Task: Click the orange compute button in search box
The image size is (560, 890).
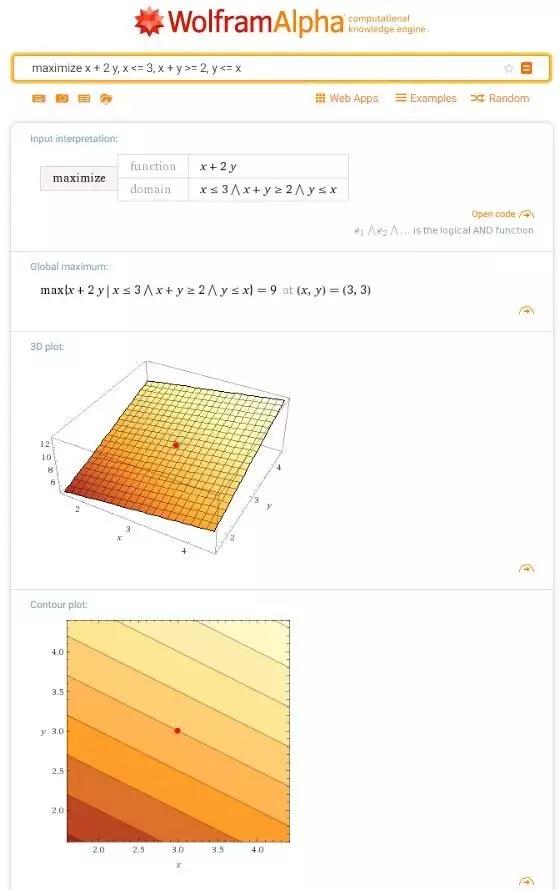Action: tap(527, 68)
